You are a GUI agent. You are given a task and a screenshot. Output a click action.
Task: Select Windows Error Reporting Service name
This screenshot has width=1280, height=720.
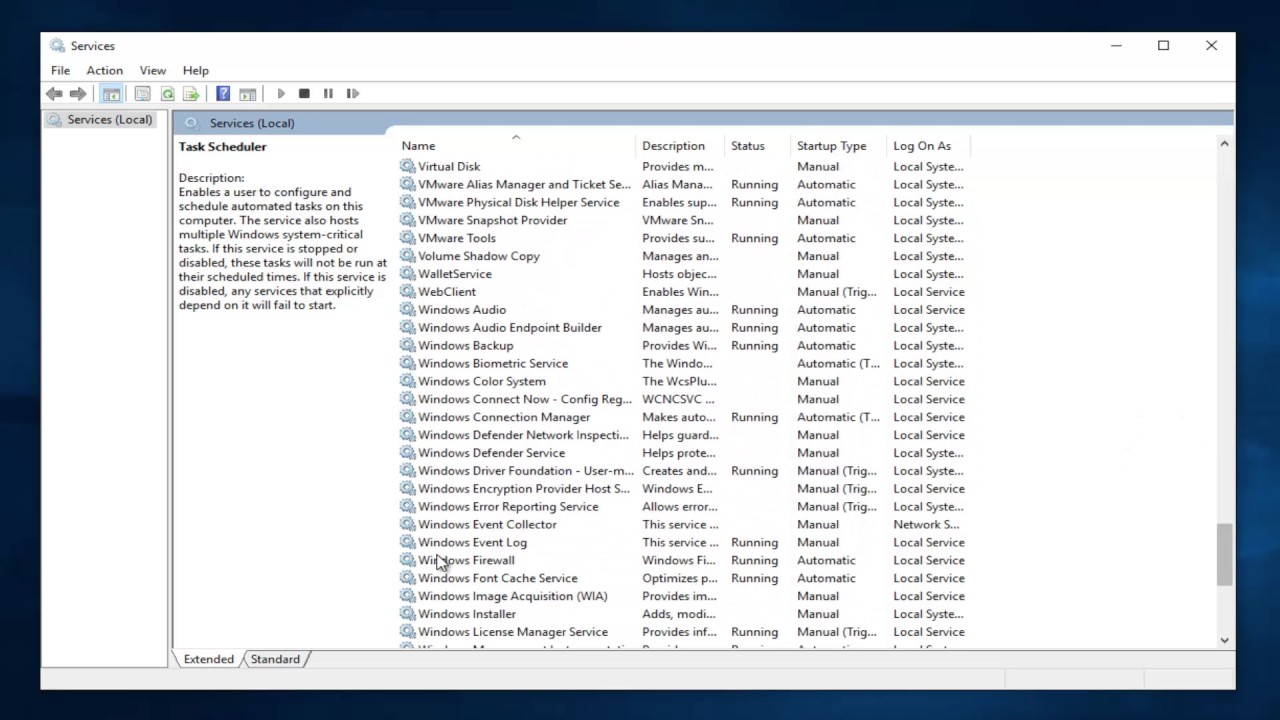point(508,507)
